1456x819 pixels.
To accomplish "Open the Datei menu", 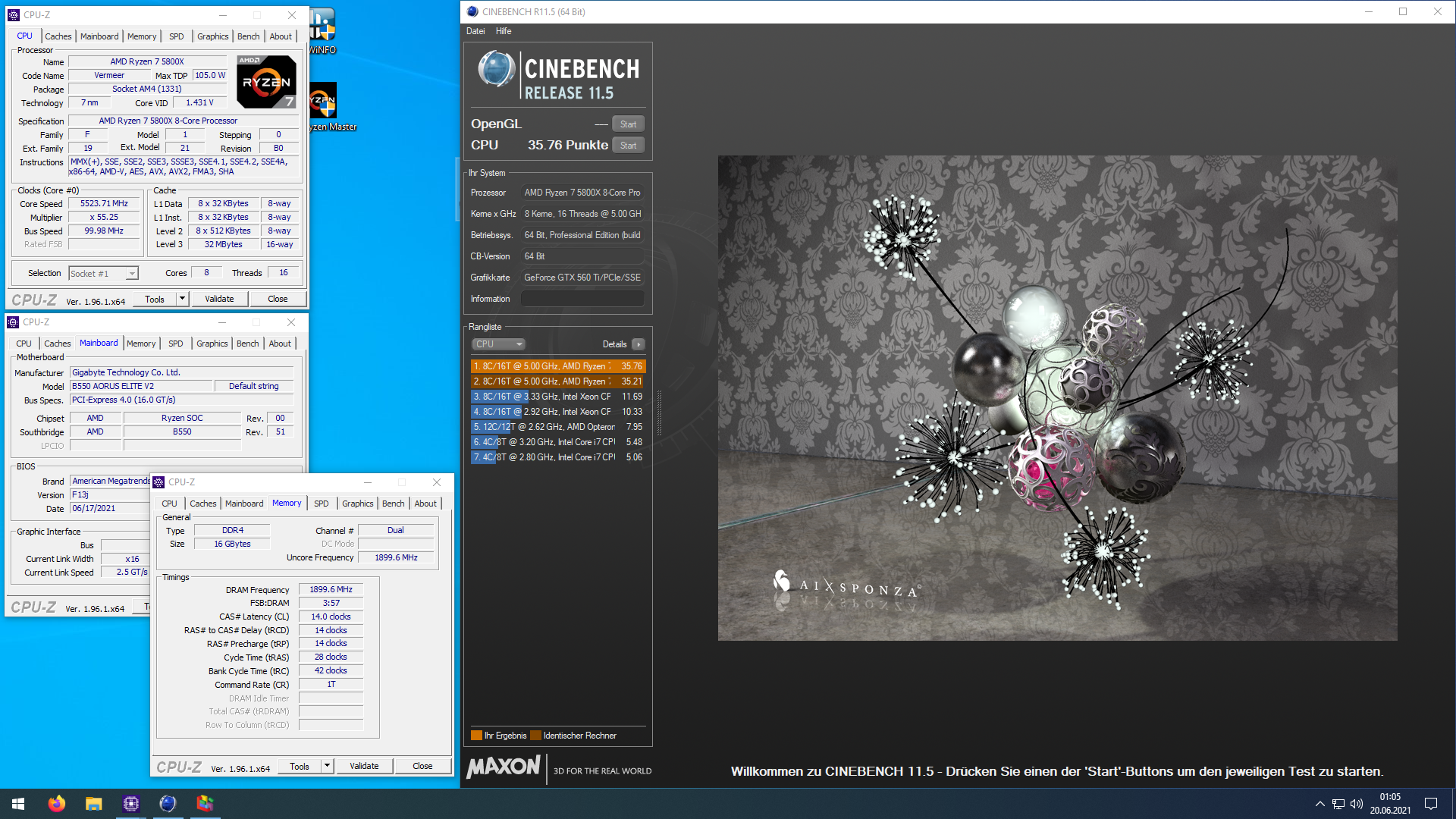I will (x=475, y=31).
